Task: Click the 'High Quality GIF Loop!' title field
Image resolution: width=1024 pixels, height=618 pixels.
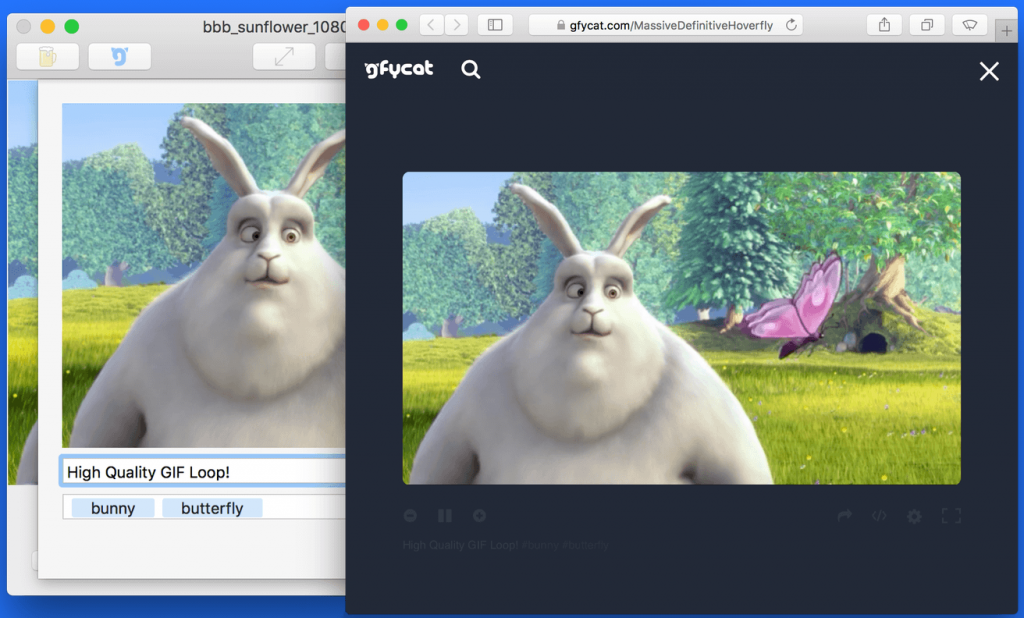Action: [x=203, y=472]
